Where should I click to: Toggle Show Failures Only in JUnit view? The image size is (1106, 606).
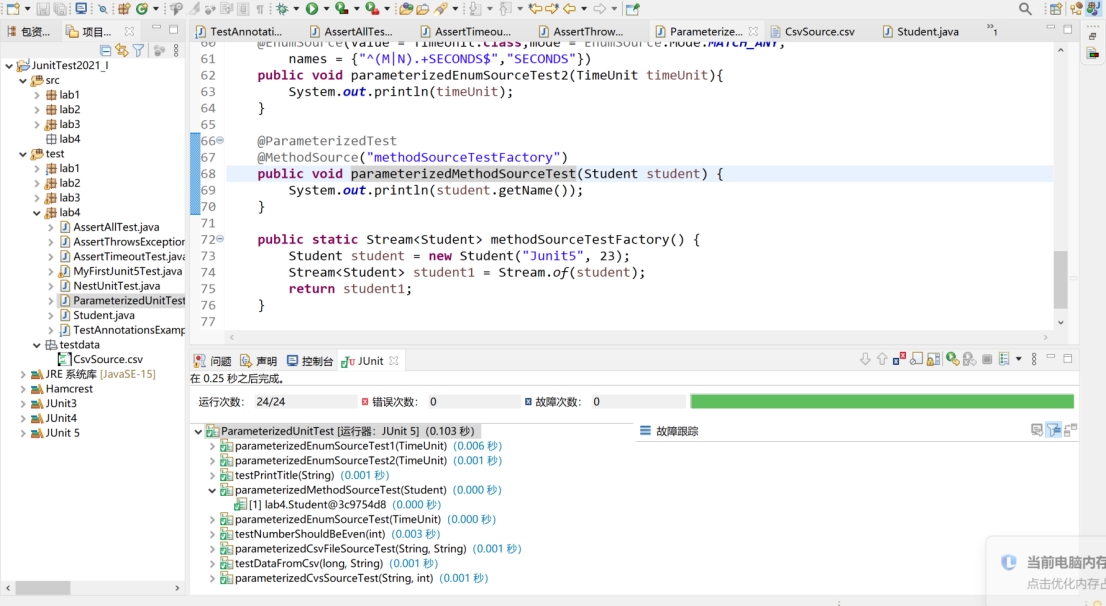pyautogui.click(x=899, y=358)
